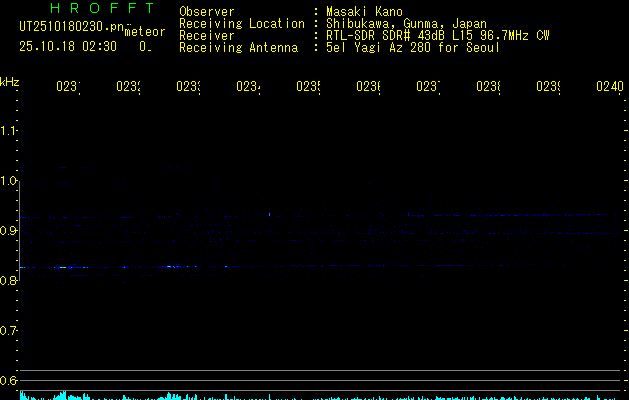Click the cyan signal intensity graph at bottom
629x400 pixels.
coord(321,396)
